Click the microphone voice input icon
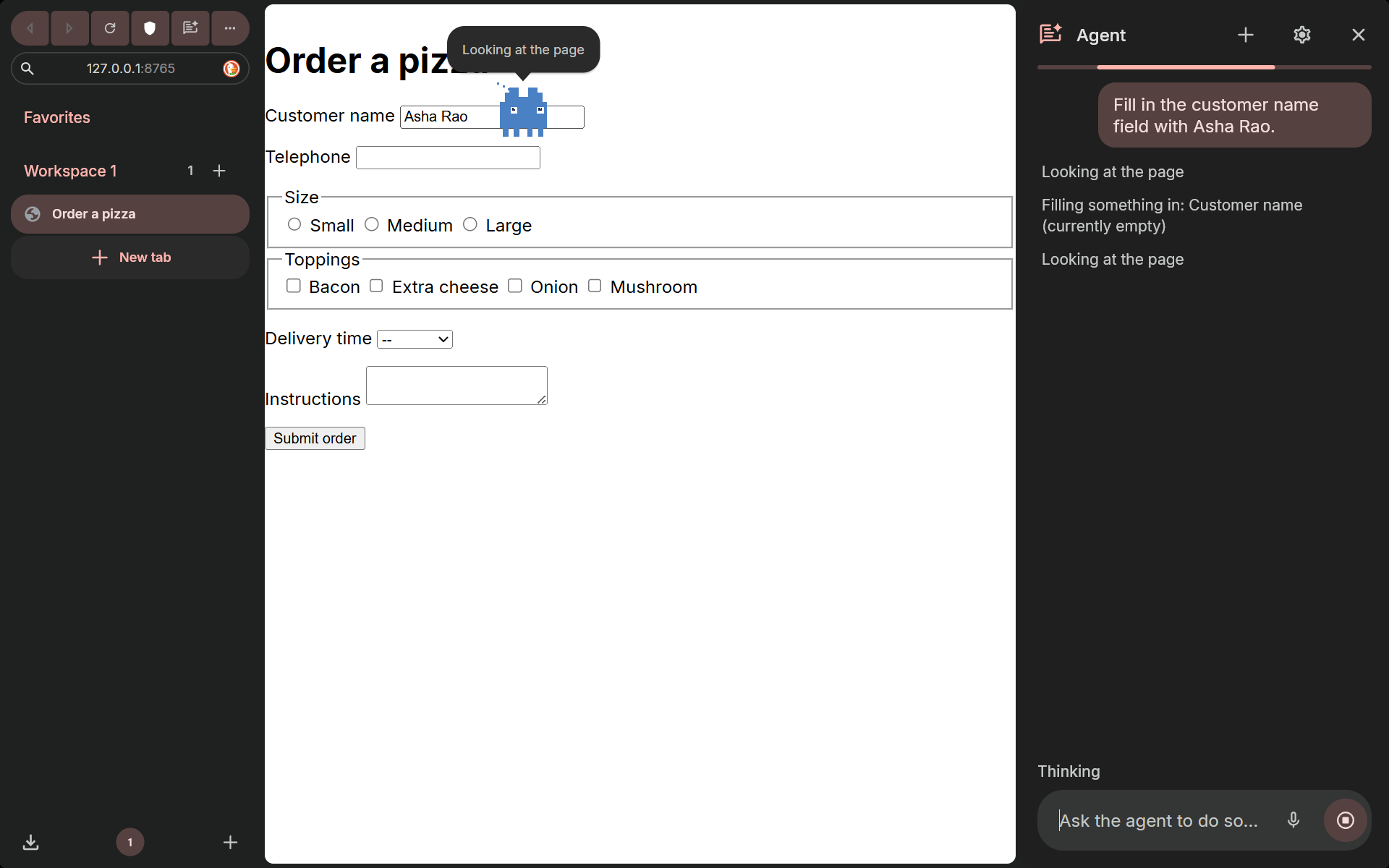 point(1293,820)
